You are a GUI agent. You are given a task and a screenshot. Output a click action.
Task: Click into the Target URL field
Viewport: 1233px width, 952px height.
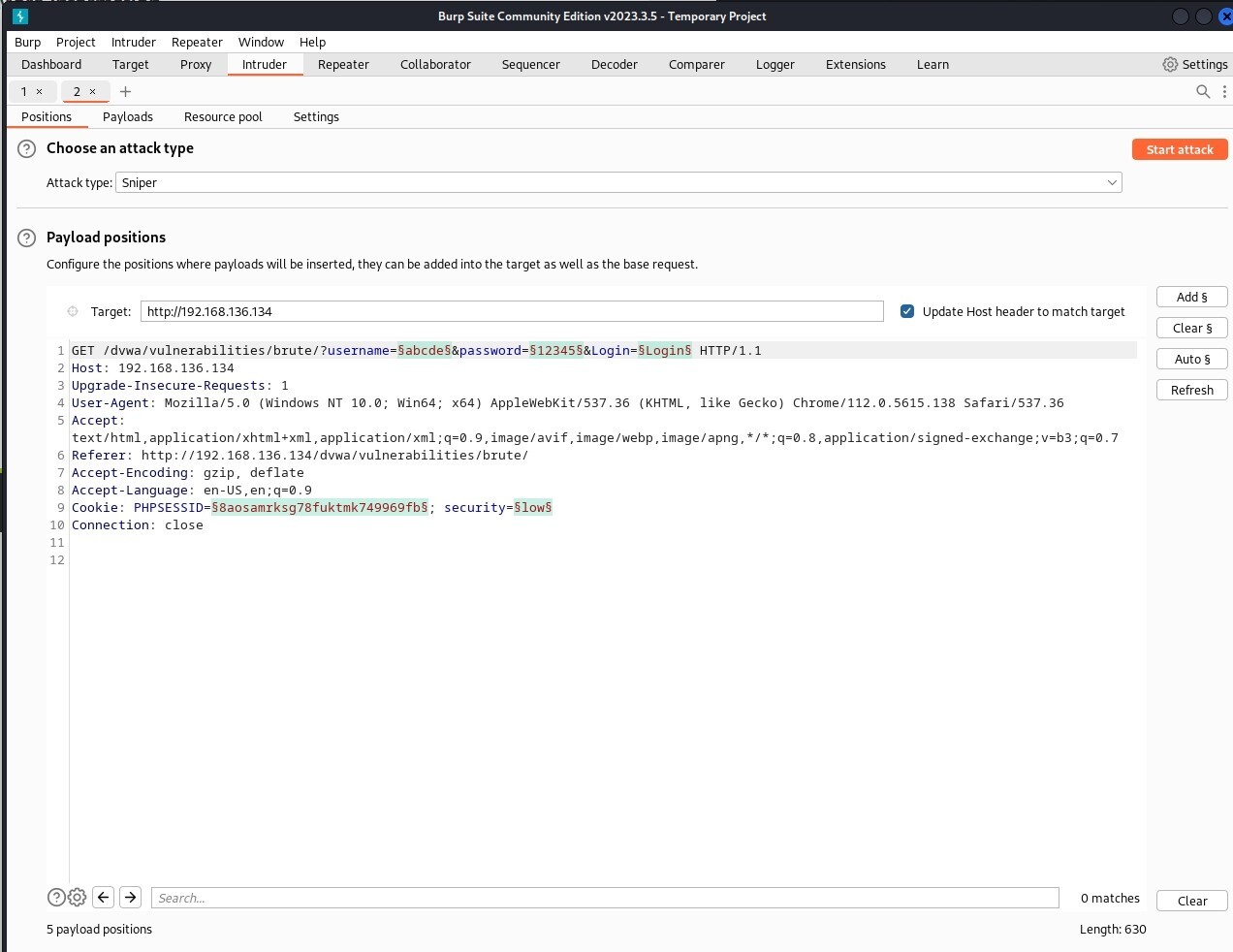tap(512, 311)
